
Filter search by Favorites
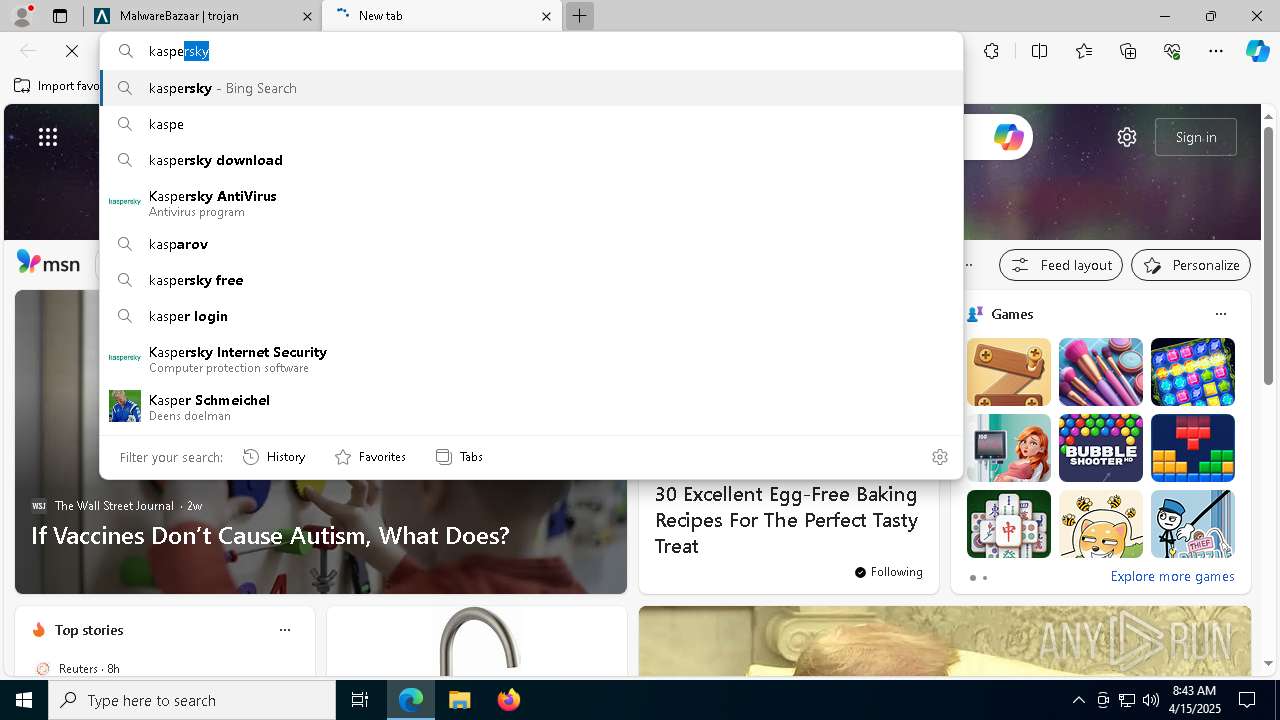(370, 457)
